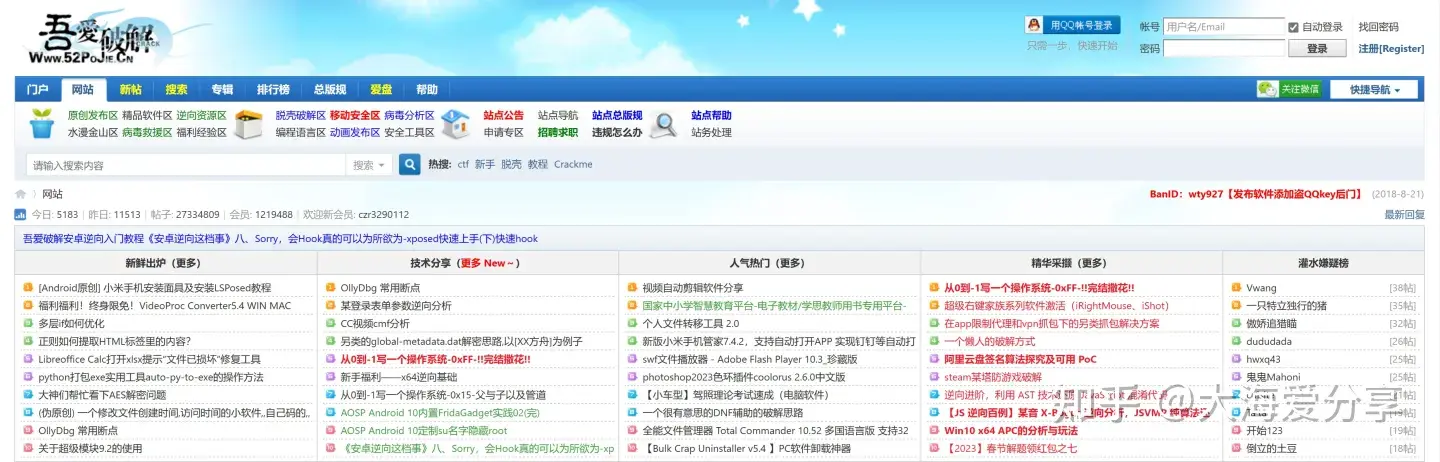
Task: Click the 登录 button
Action: pyautogui.click(x=1317, y=49)
